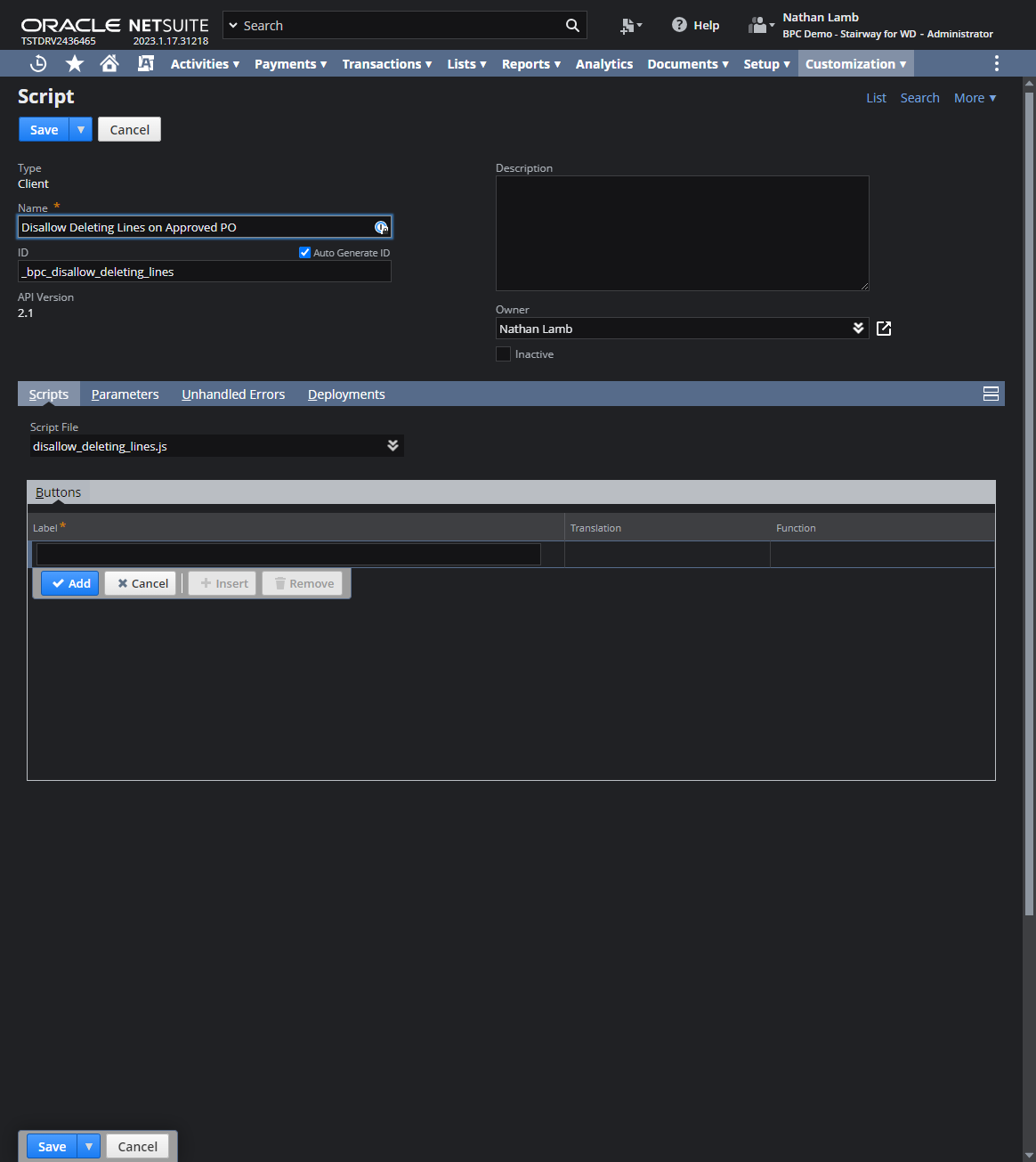Click Add in the Buttons sublist
Viewport: 1036px width, 1162px height.
[x=70, y=583]
